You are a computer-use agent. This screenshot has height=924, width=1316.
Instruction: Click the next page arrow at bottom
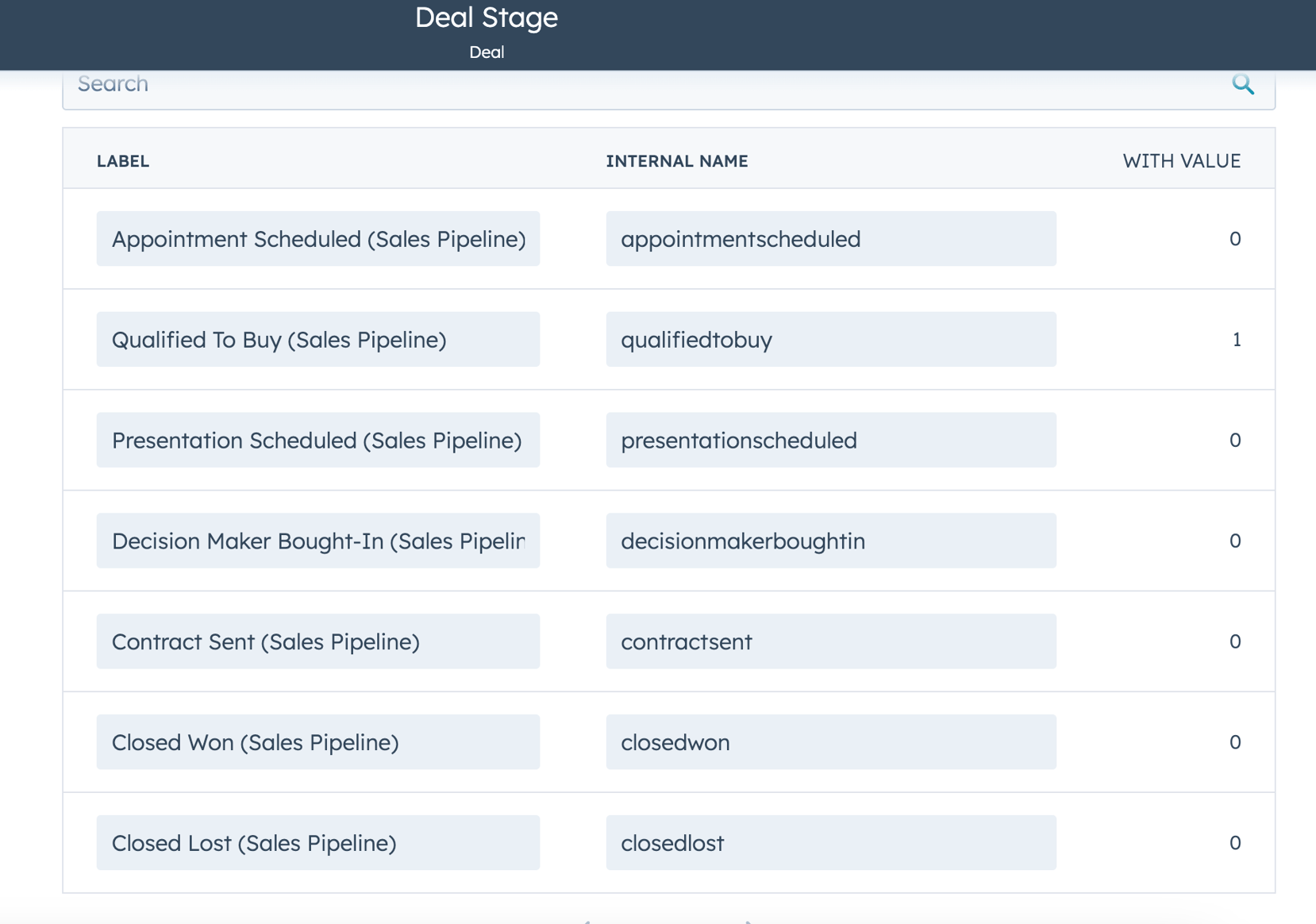(746, 921)
